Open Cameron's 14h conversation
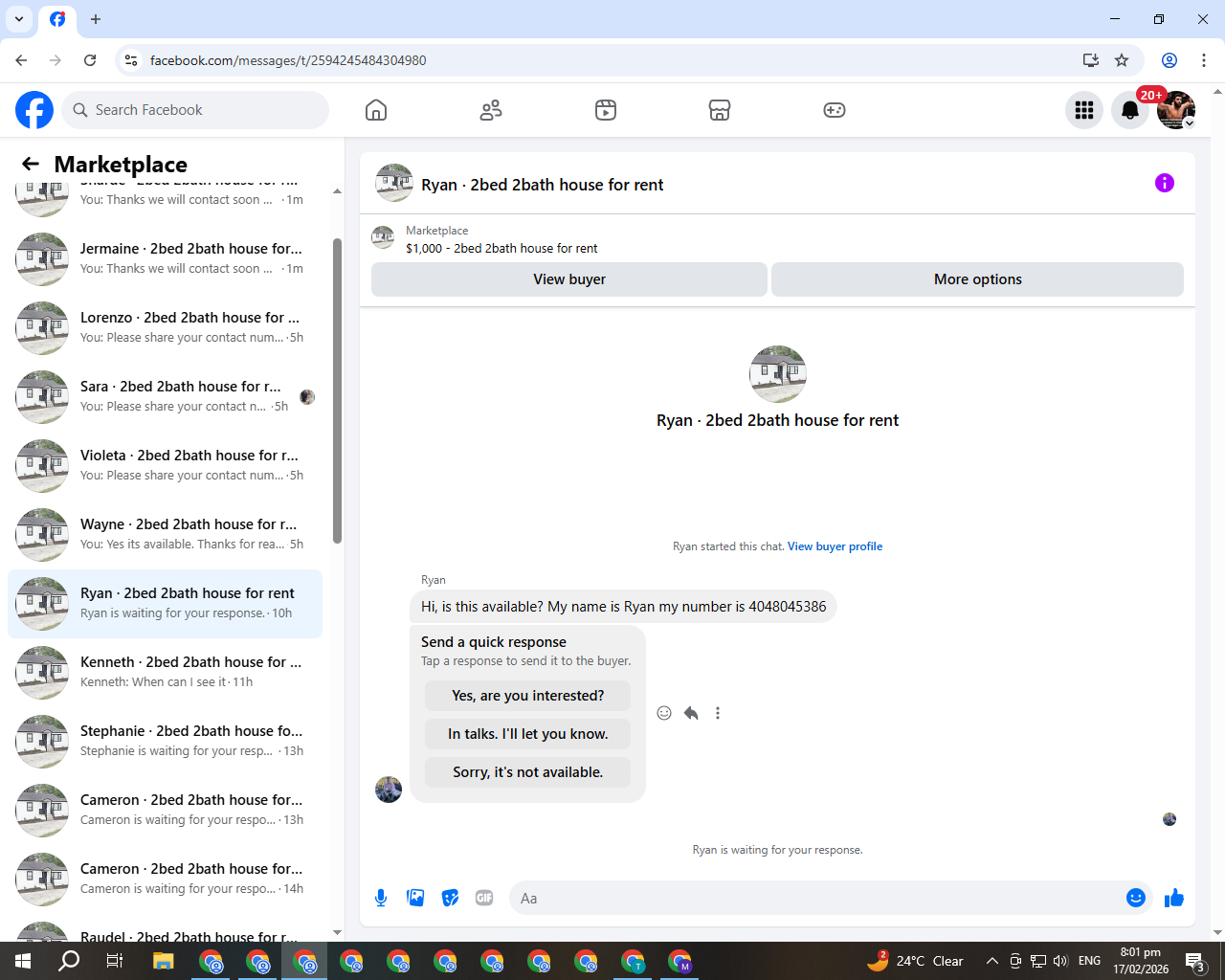 coord(165,879)
